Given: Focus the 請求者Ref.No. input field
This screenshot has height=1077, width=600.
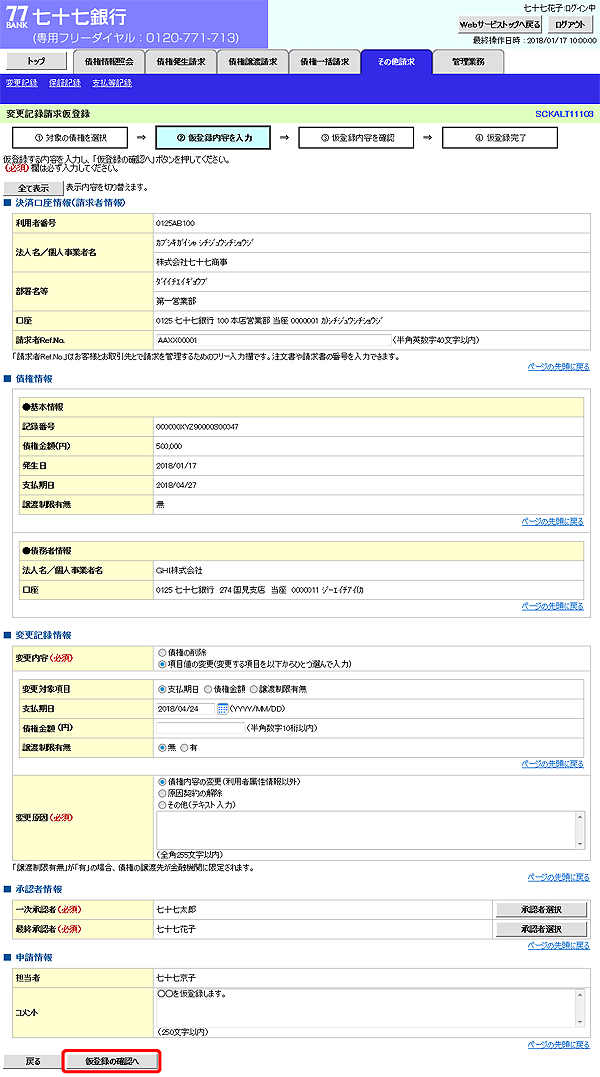Looking at the screenshot, I should pos(273,340).
